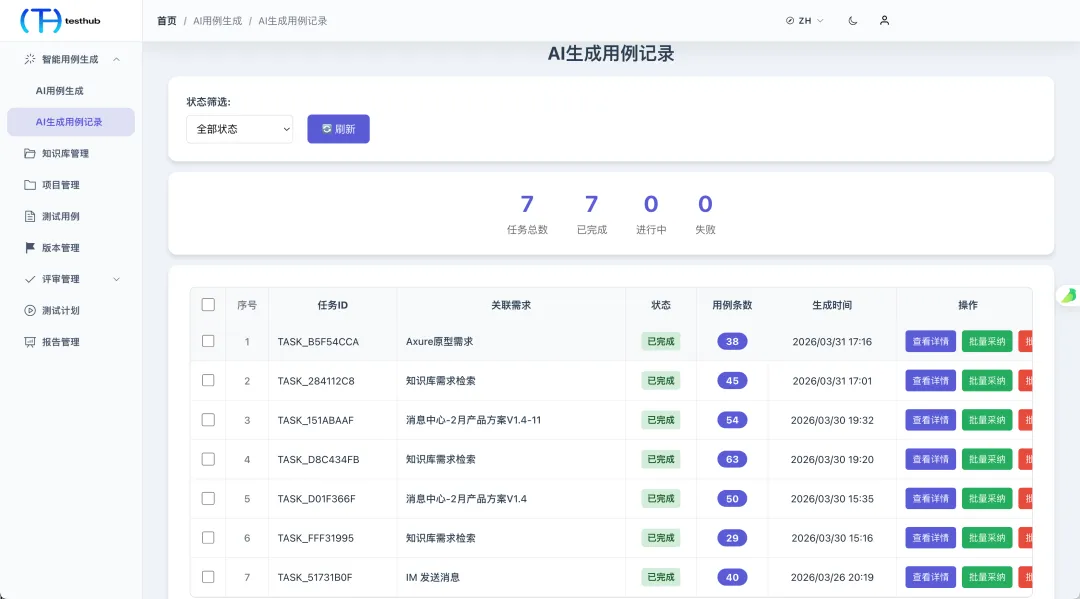Open 测试计划 play-circle icon
This screenshot has width=1080, height=599.
[30, 311]
